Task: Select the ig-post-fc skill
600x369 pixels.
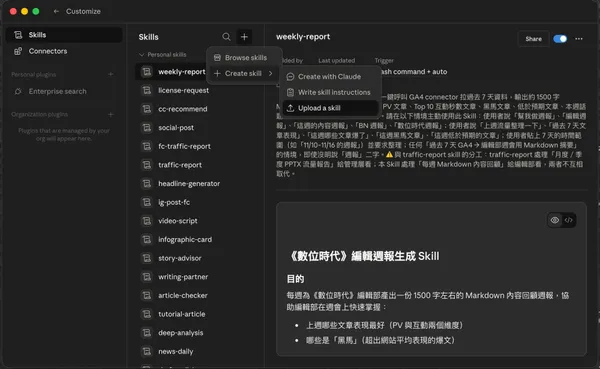Action: [196, 202]
